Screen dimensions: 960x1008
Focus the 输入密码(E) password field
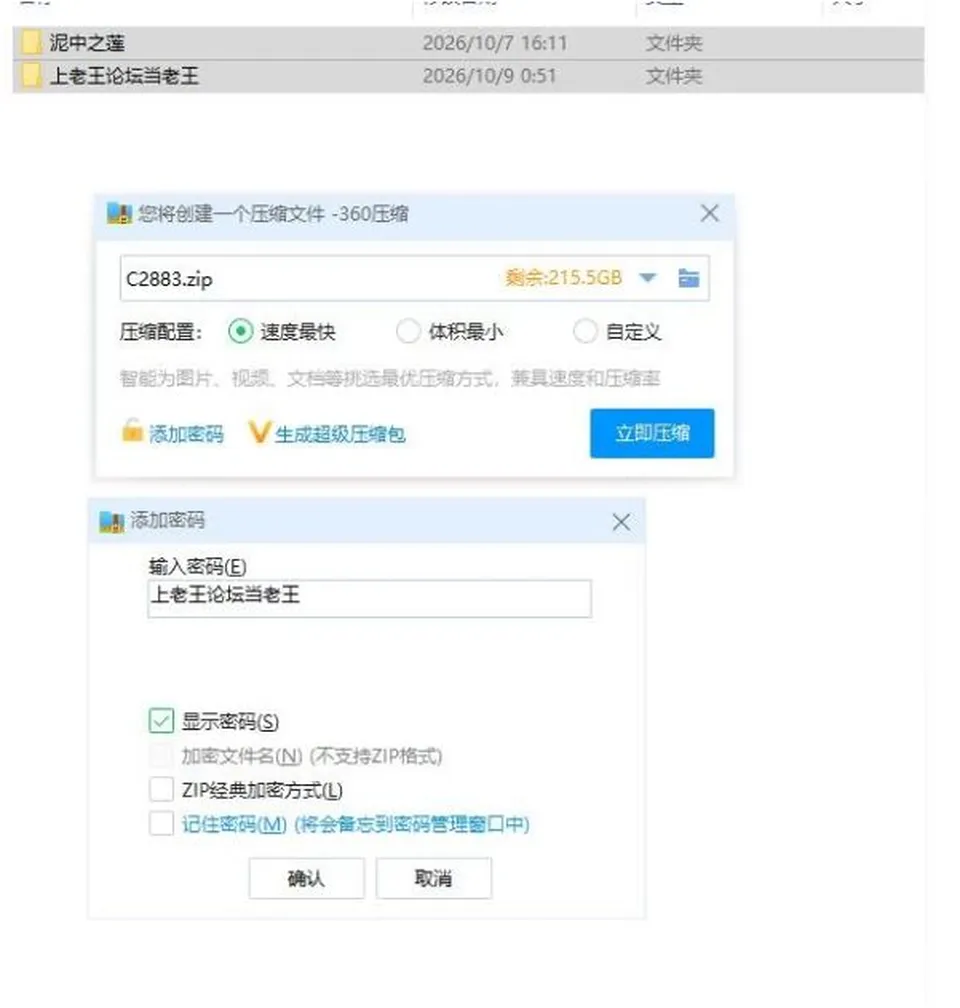(x=369, y=598)
